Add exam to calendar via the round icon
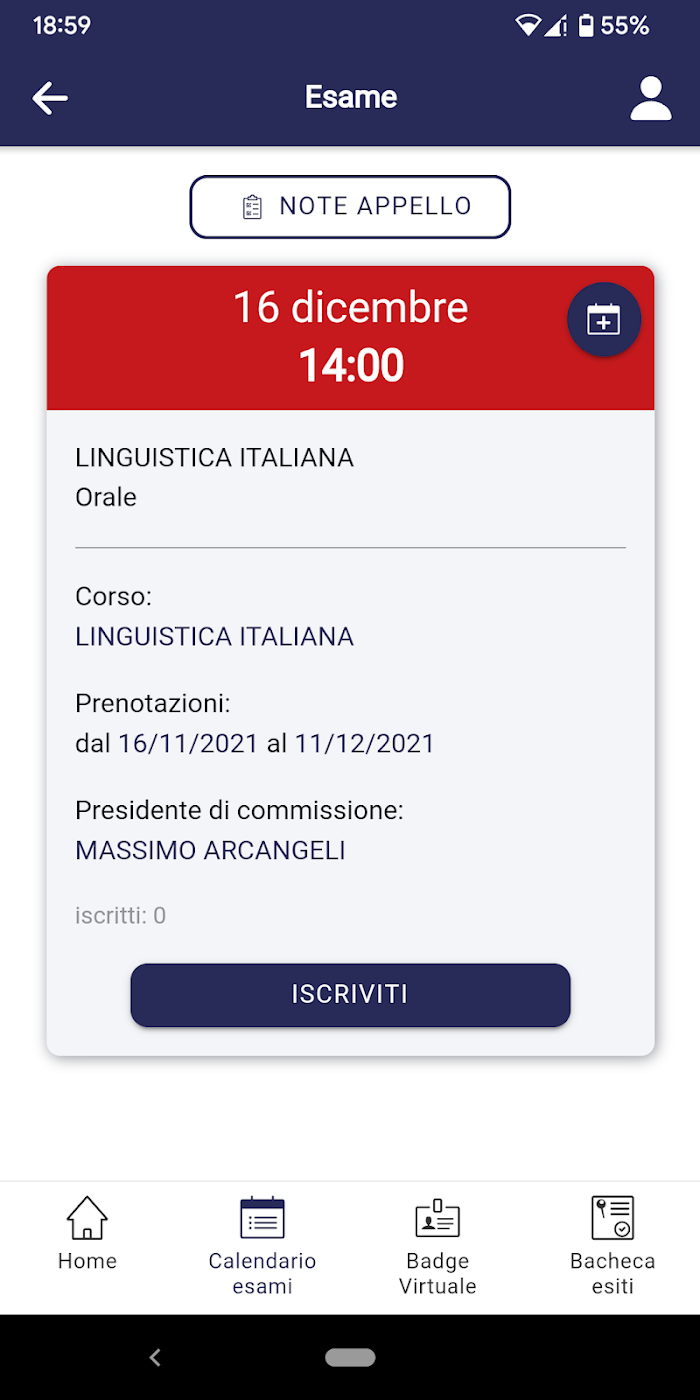Viewport: 700px width, 1400px height. 604,320
